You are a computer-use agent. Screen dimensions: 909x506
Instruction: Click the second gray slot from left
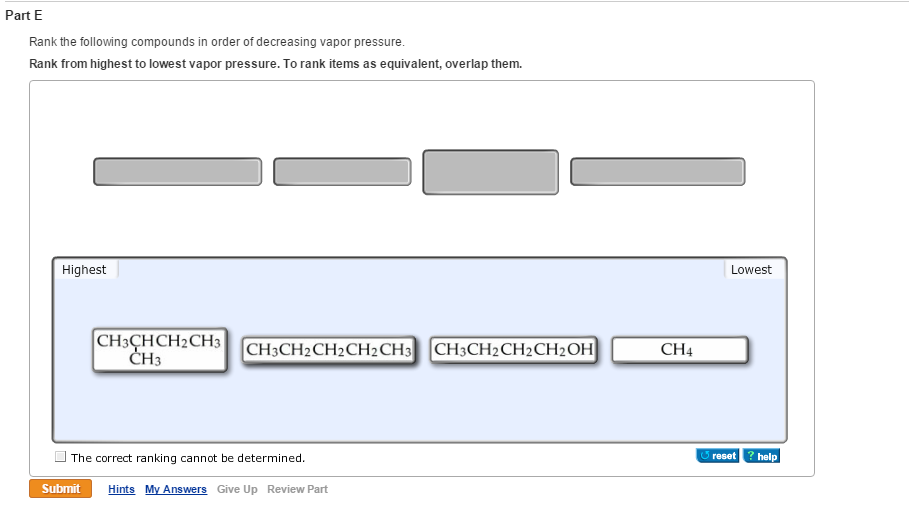(x=342, y=172)
